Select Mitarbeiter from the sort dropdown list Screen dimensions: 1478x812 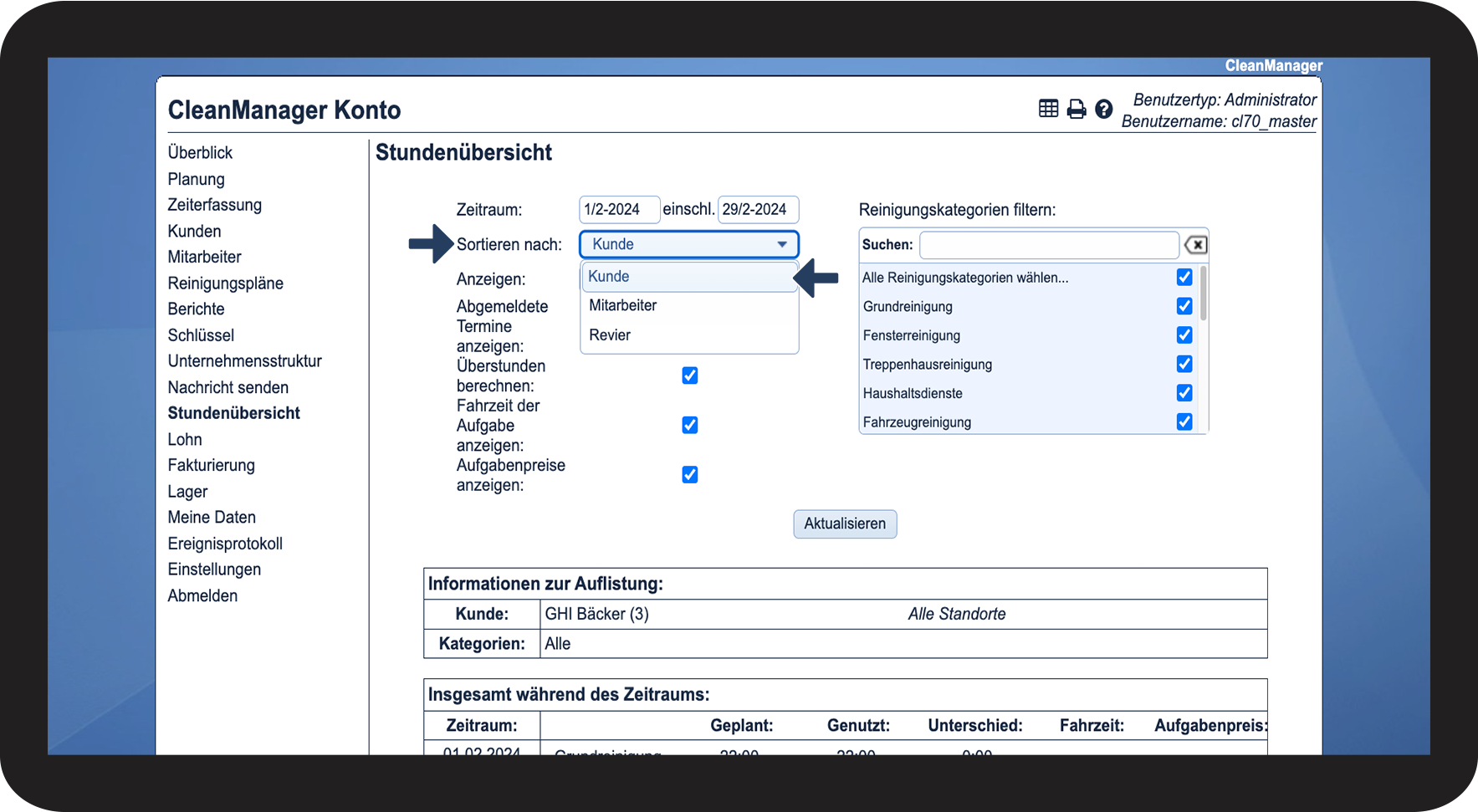point(623,305)
